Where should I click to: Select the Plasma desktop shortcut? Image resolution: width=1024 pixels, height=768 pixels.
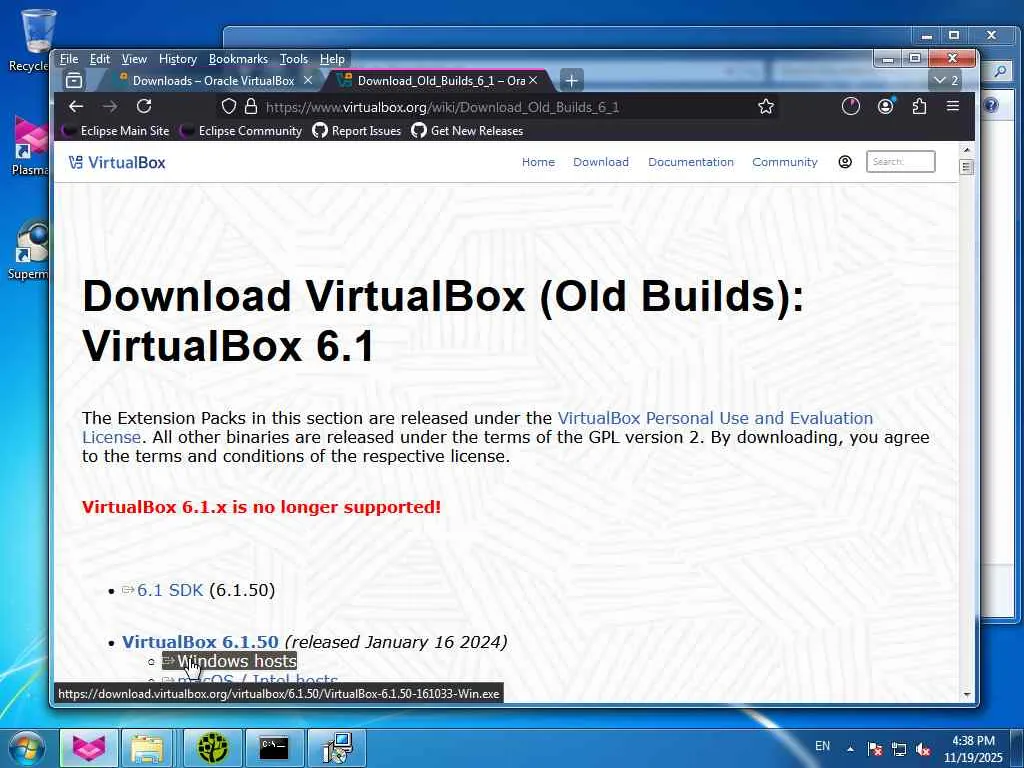pos(30,145)
